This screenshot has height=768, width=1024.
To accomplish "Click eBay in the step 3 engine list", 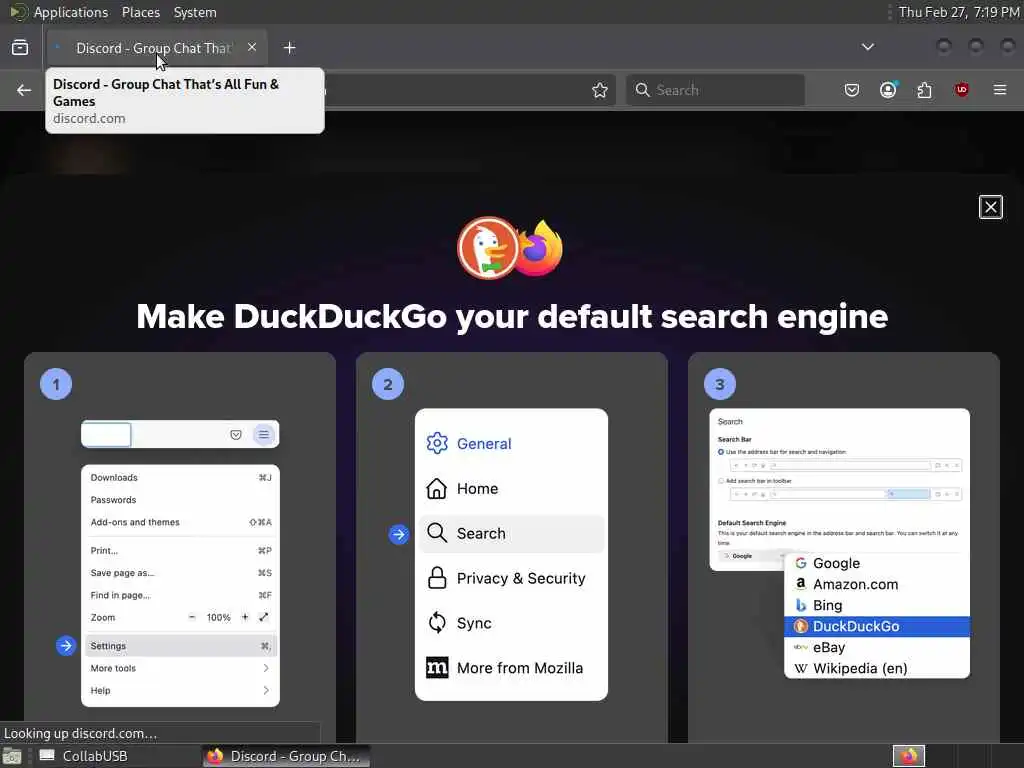I will click(x=877, y=647).
